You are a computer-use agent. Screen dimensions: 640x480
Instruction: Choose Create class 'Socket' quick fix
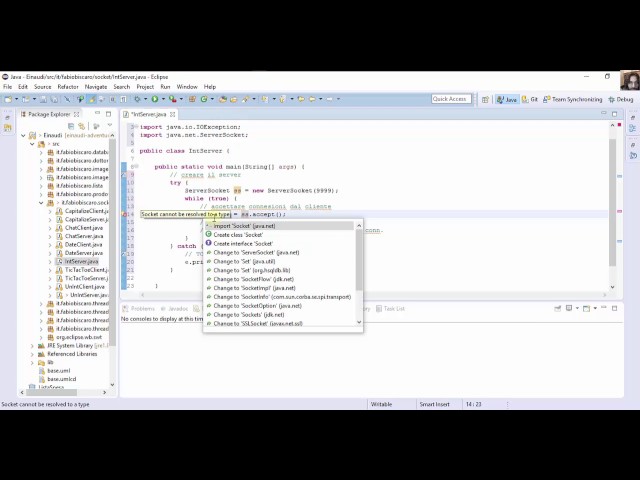click(x=279, y=235)
